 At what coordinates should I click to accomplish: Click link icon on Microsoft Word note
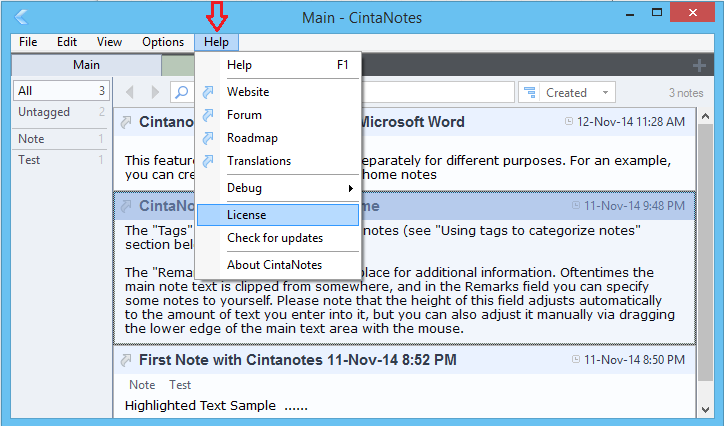coord(126,122)
